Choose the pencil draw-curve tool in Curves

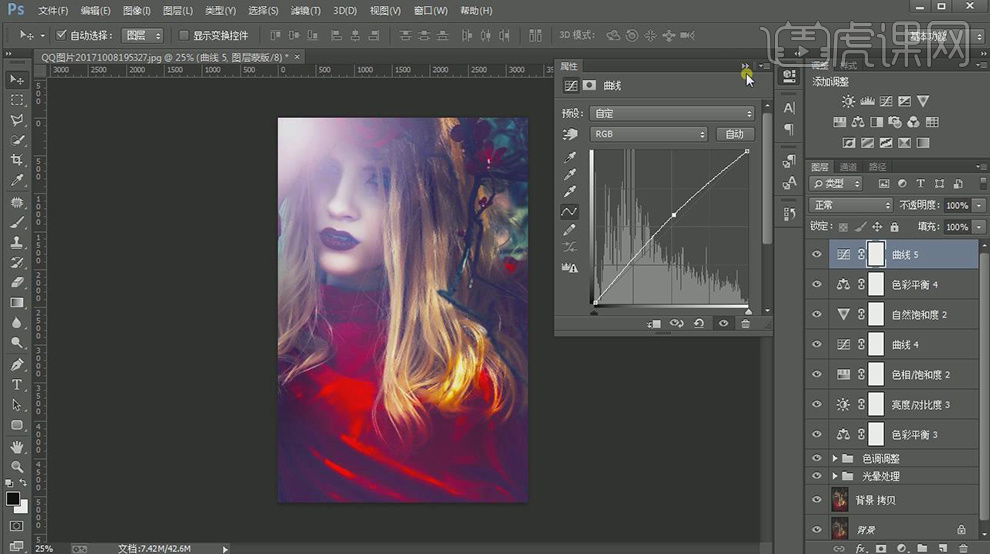[571, 230]
